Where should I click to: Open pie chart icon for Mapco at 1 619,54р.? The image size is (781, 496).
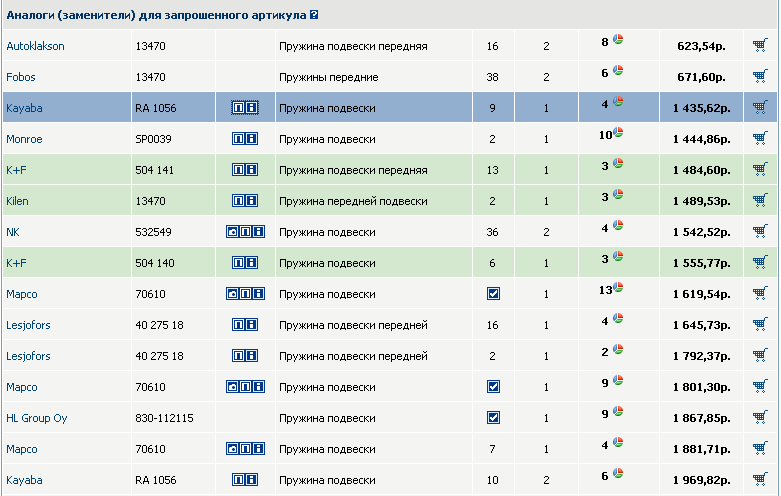618,287
